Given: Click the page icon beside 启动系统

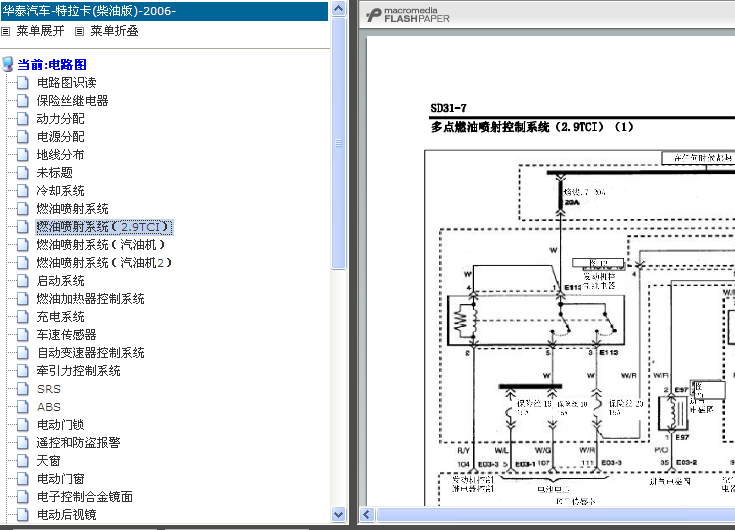Looking at the screenshot, I should pyautogui.click(x=23, y=281).
